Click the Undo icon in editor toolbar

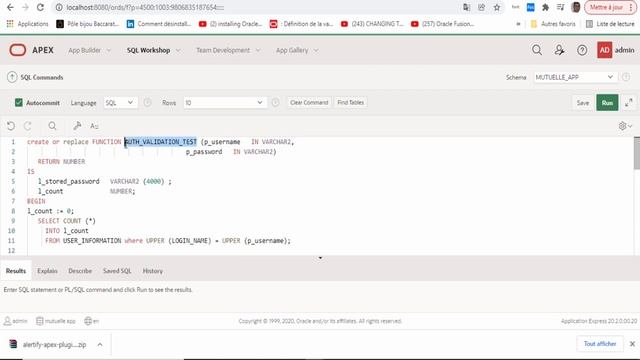point(11,126)
